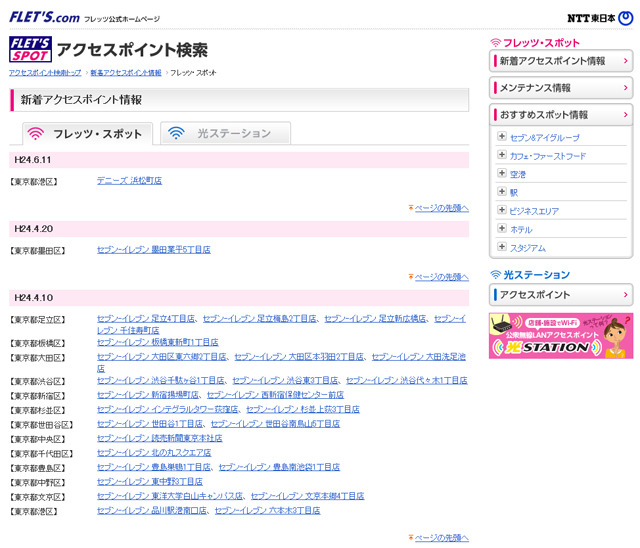The height and width of the screenshot is (548, 640).
Task: Open the 新着アクセスポイント情報 breadcrumb link
Action: (x=126, y=73)
